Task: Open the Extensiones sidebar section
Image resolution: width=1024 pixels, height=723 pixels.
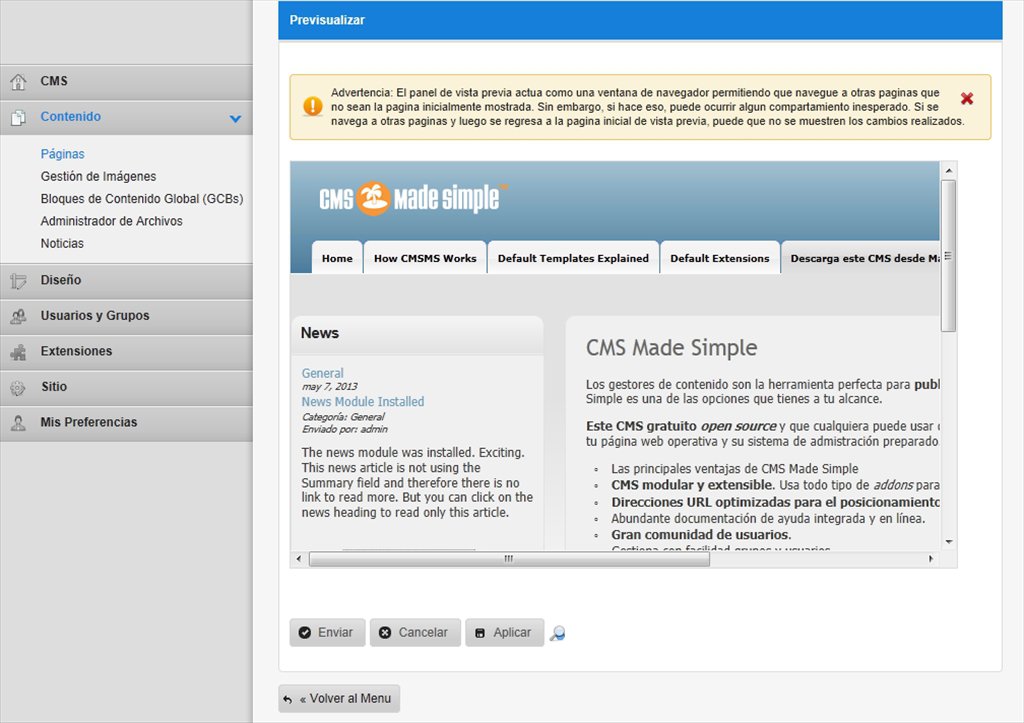Action: (126, 352)
